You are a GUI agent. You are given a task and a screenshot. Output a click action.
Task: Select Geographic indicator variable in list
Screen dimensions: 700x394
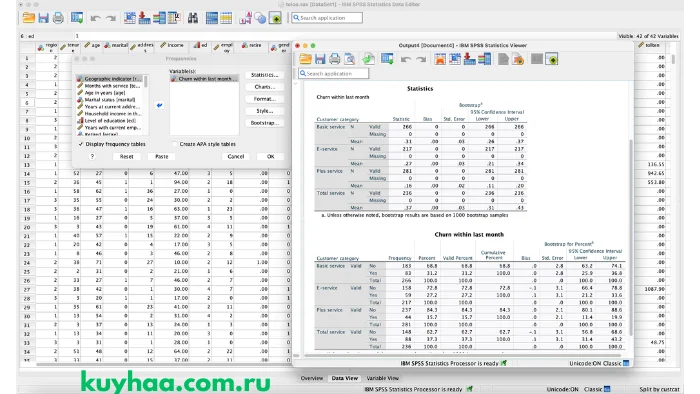pos(109,79)
